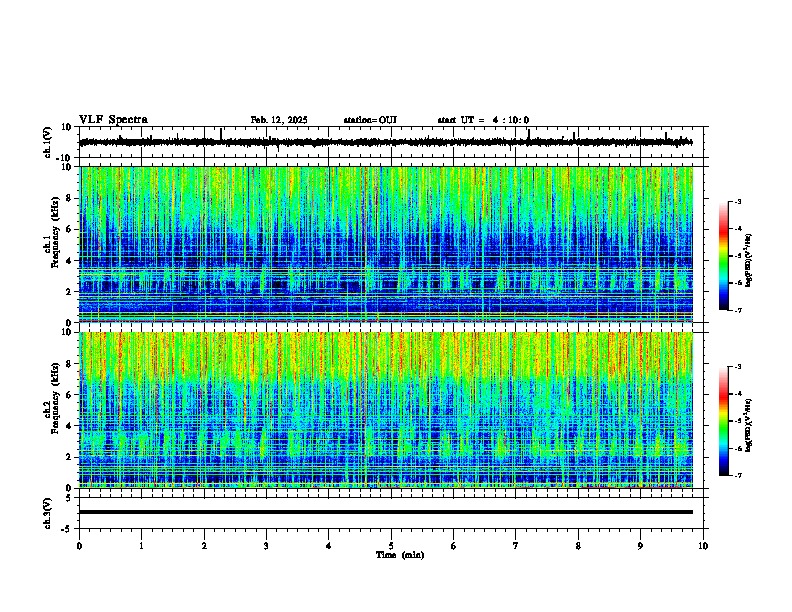
Task: Click the "9" minute tick label
Action: [640, 546]
